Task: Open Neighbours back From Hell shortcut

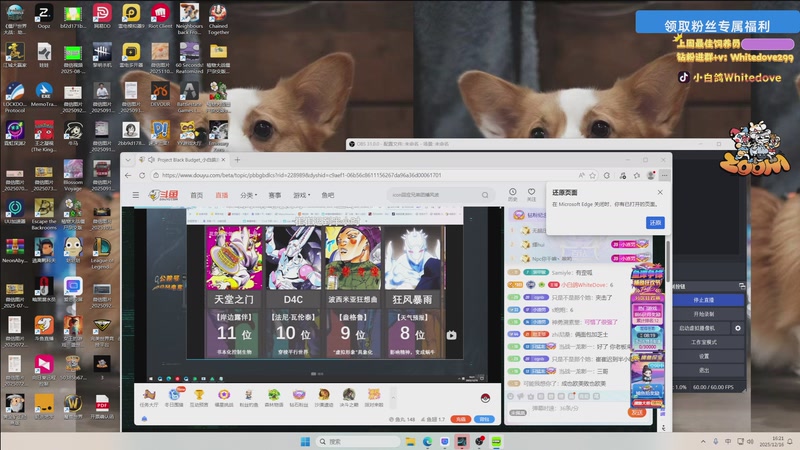Action: coord(189,19)
